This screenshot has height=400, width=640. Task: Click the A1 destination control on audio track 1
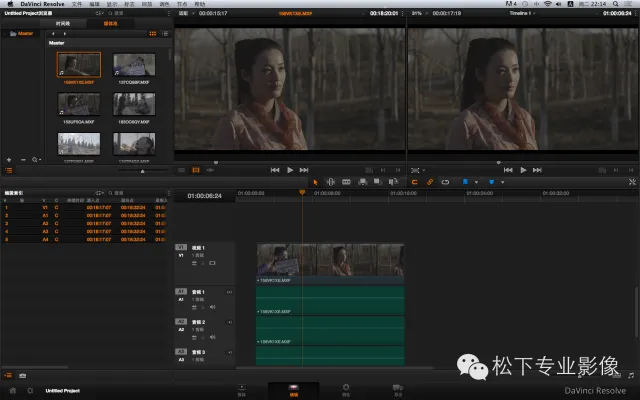[181, 291]
